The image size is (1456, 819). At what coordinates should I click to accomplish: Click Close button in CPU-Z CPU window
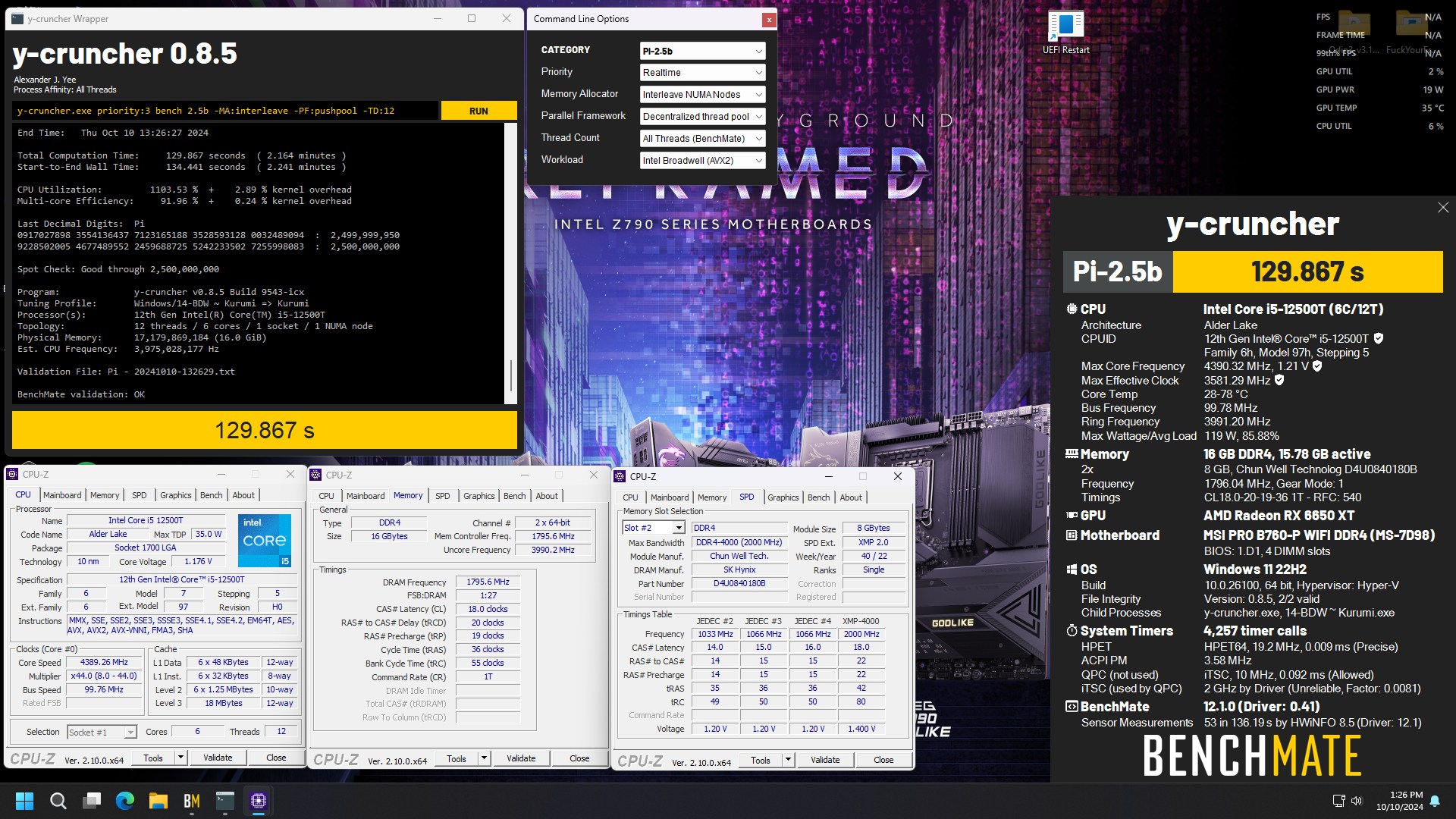tap(276, 758)
